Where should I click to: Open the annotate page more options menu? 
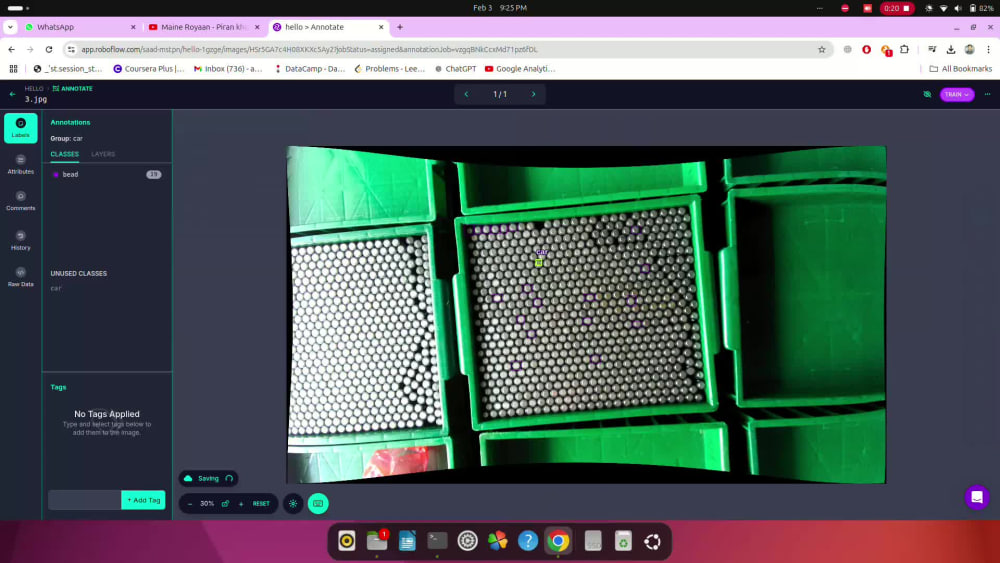click(987, 94)
